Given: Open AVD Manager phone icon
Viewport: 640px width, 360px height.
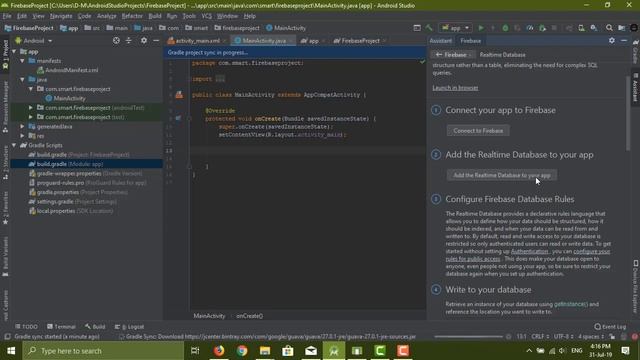Looking at the screenshot, I should [x=581, y=28].
